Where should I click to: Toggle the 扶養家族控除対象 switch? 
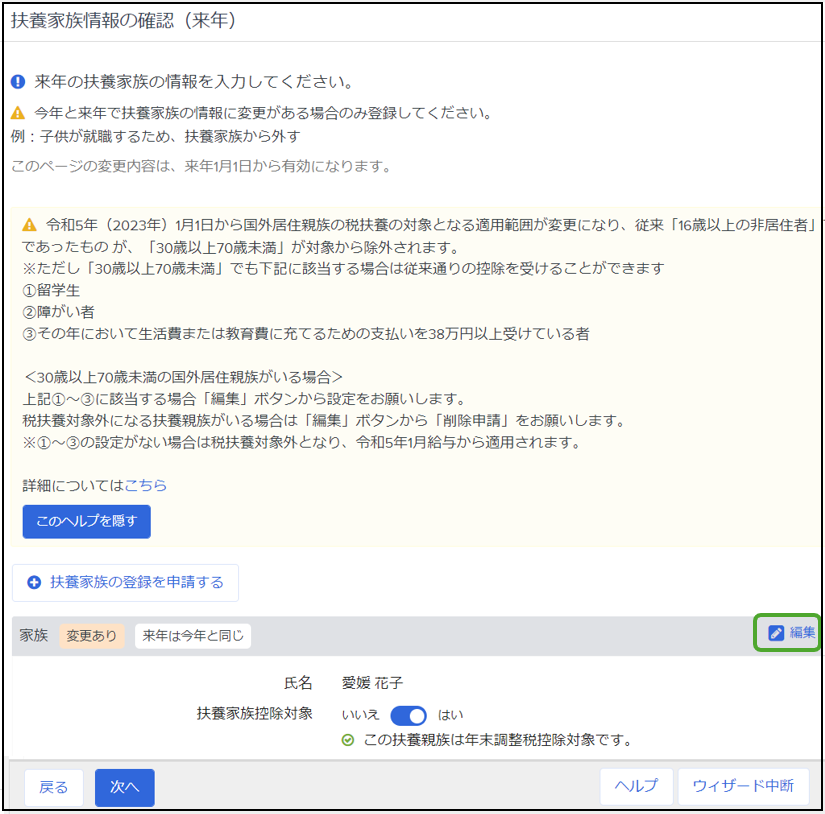[408, 716]
